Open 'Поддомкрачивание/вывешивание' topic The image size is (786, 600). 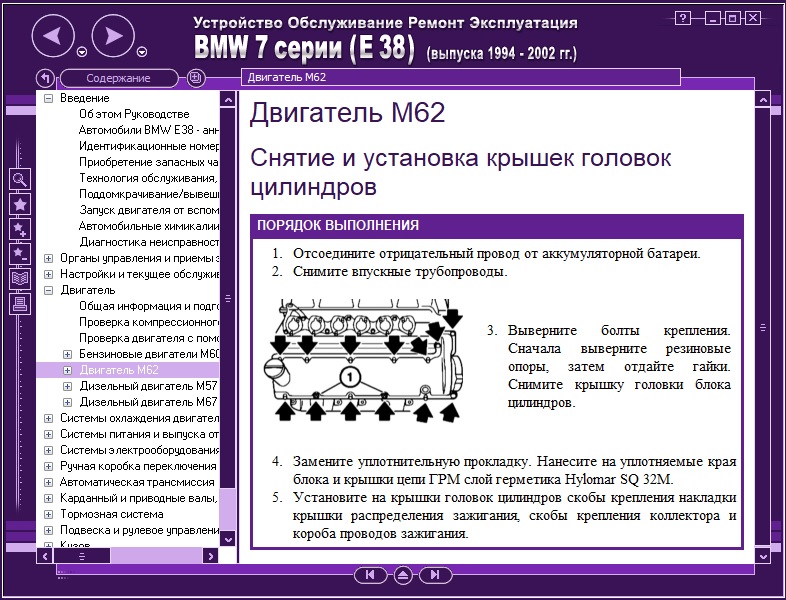[x=149, y=194]
